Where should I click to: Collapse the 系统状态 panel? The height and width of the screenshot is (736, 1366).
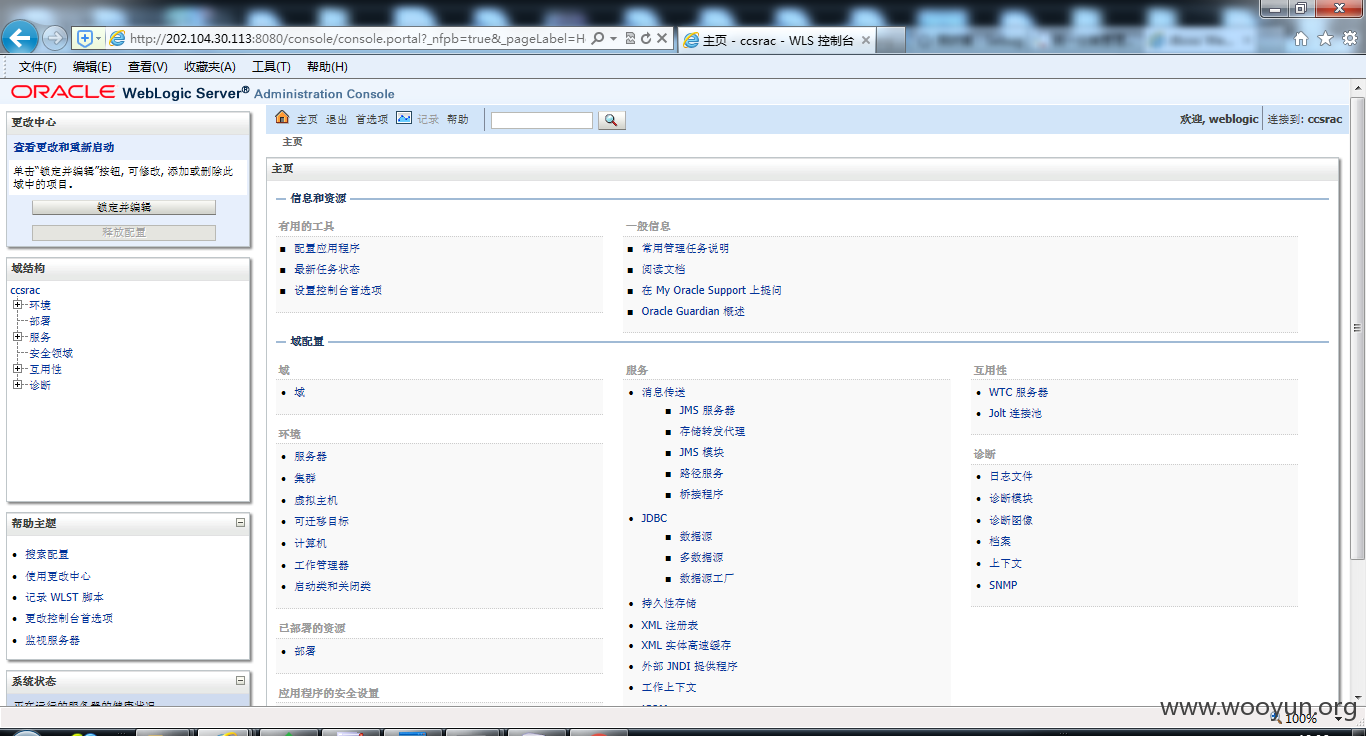pyautogui.click(x=240, y=680)
